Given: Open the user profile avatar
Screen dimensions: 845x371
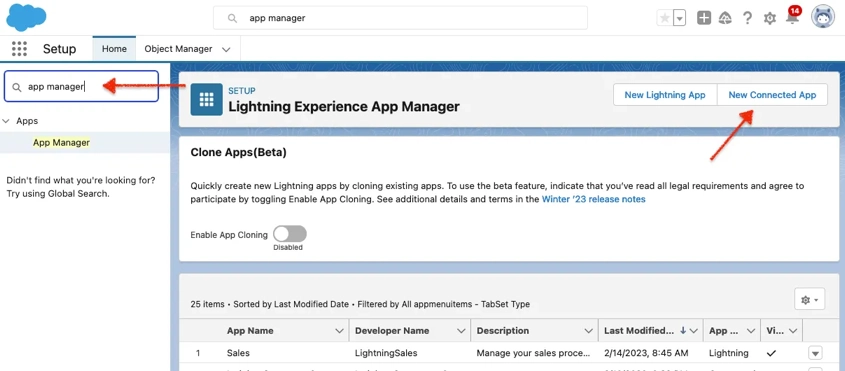Looking at the screenshot, I should (823, 17).
